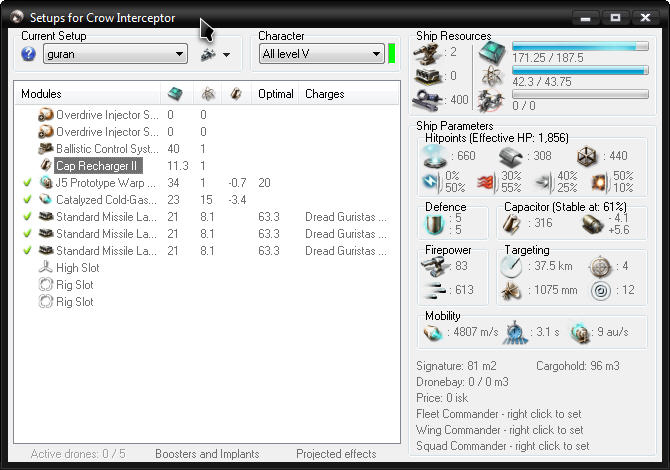670x470 pixels.
Task: Click the powergrid resource icon
Action: click(492, 76)
